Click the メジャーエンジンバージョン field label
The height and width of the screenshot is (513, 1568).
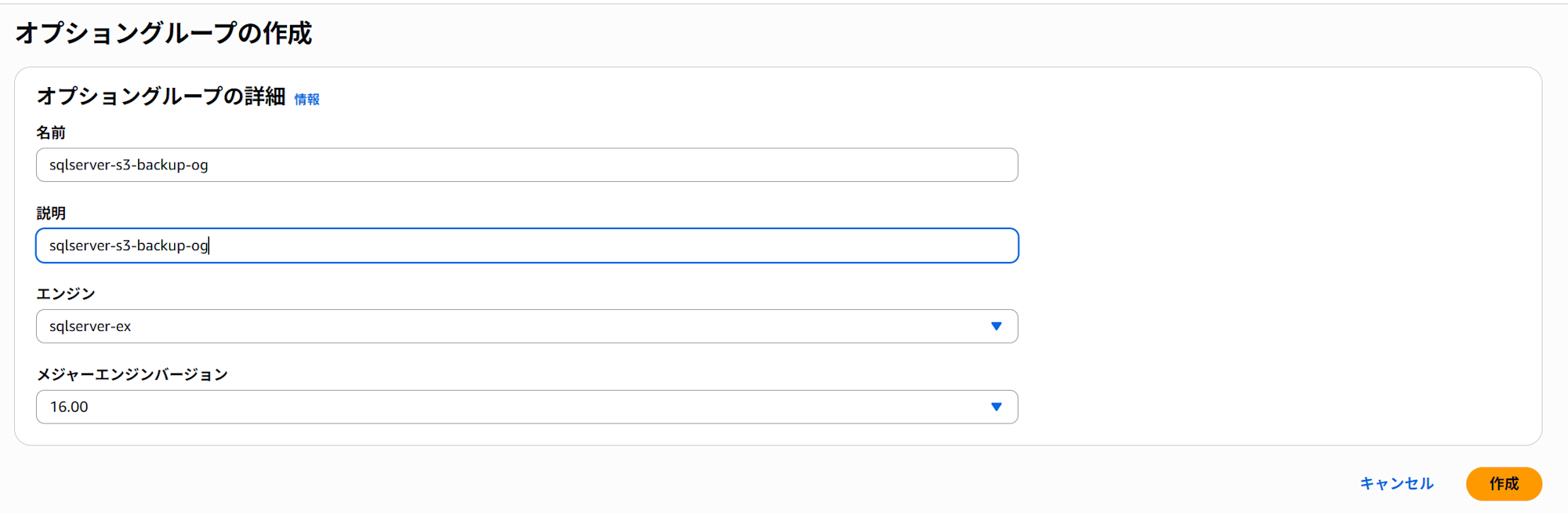coord(132,374)
